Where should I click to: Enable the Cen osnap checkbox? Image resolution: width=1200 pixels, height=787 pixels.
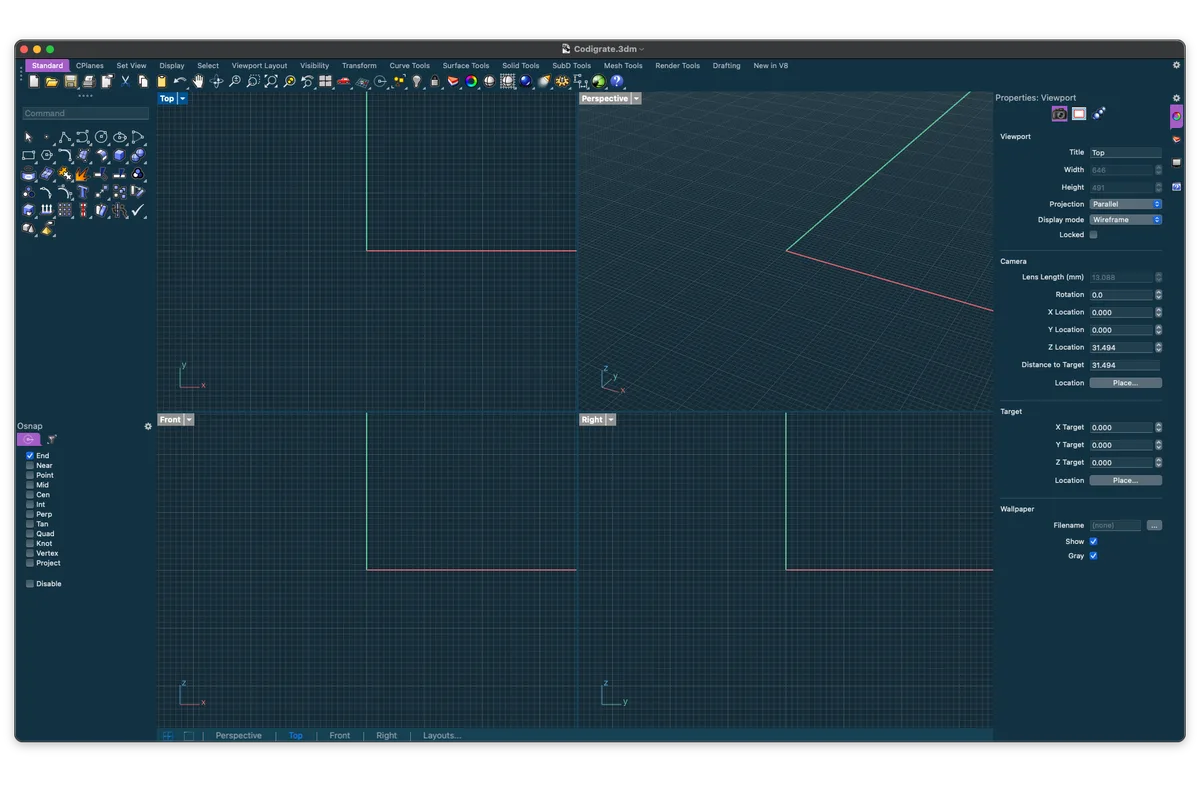(30, 495)
